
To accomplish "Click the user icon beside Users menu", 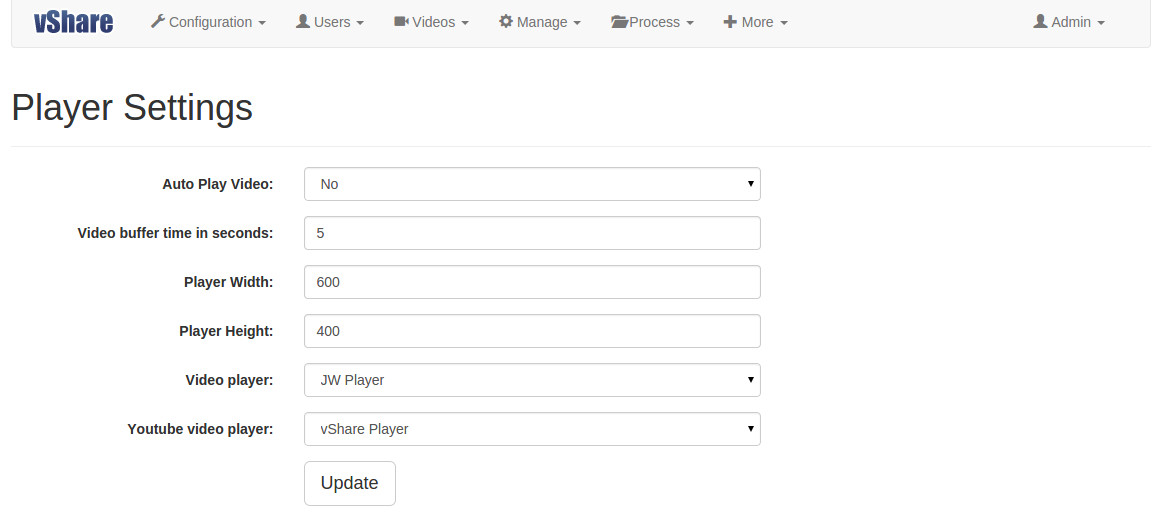I will 302,22.
